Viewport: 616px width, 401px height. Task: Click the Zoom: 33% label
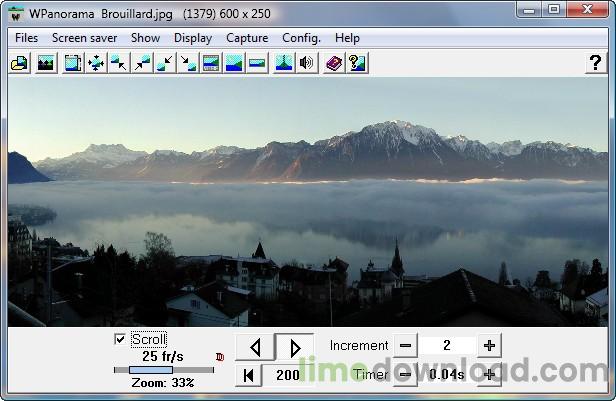(163, 383)
